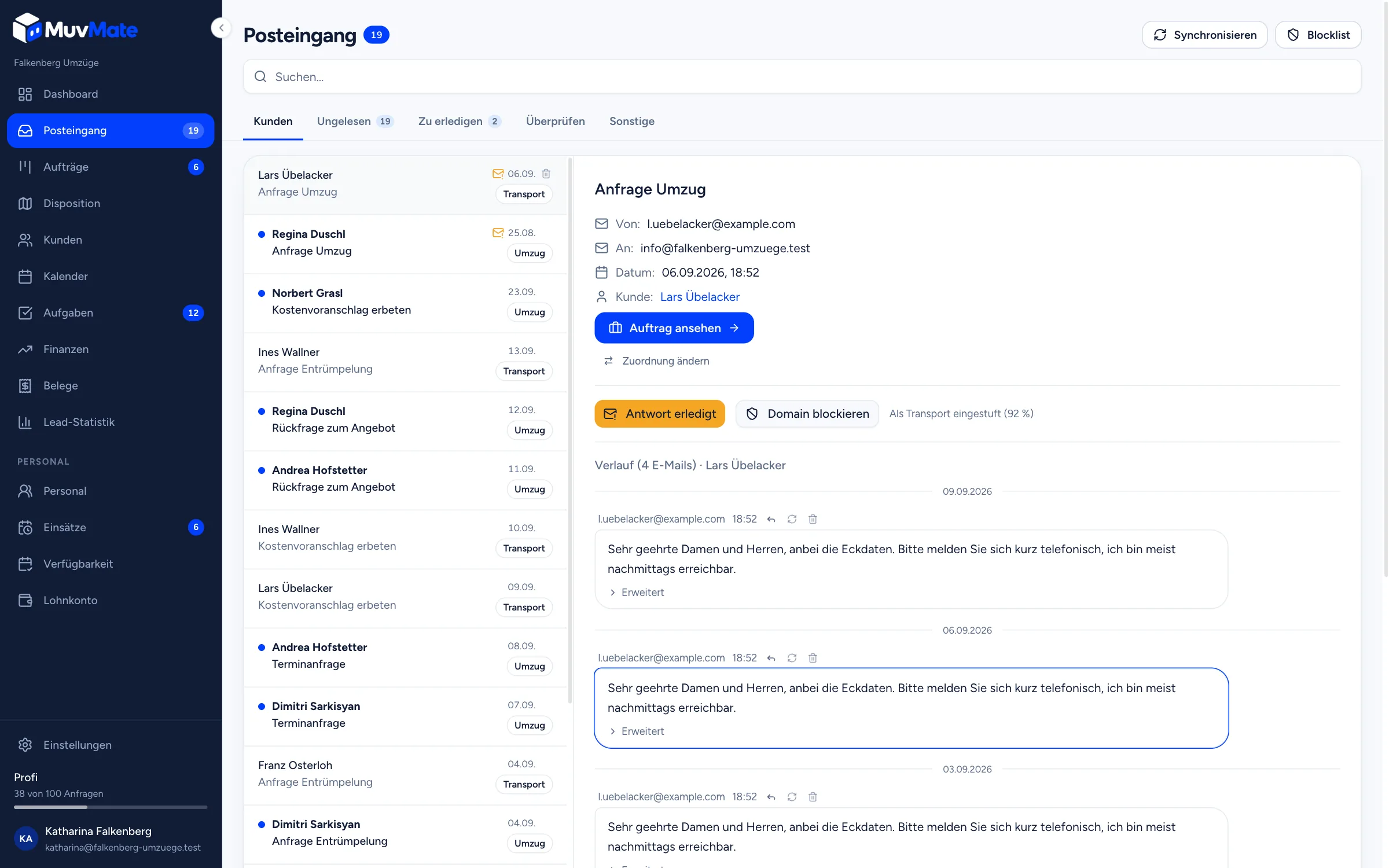The width and height of the screenshot is (1389, 868).
Task: Click reply arrow on the 09.09.2026 email
Action: coord(771,519)
